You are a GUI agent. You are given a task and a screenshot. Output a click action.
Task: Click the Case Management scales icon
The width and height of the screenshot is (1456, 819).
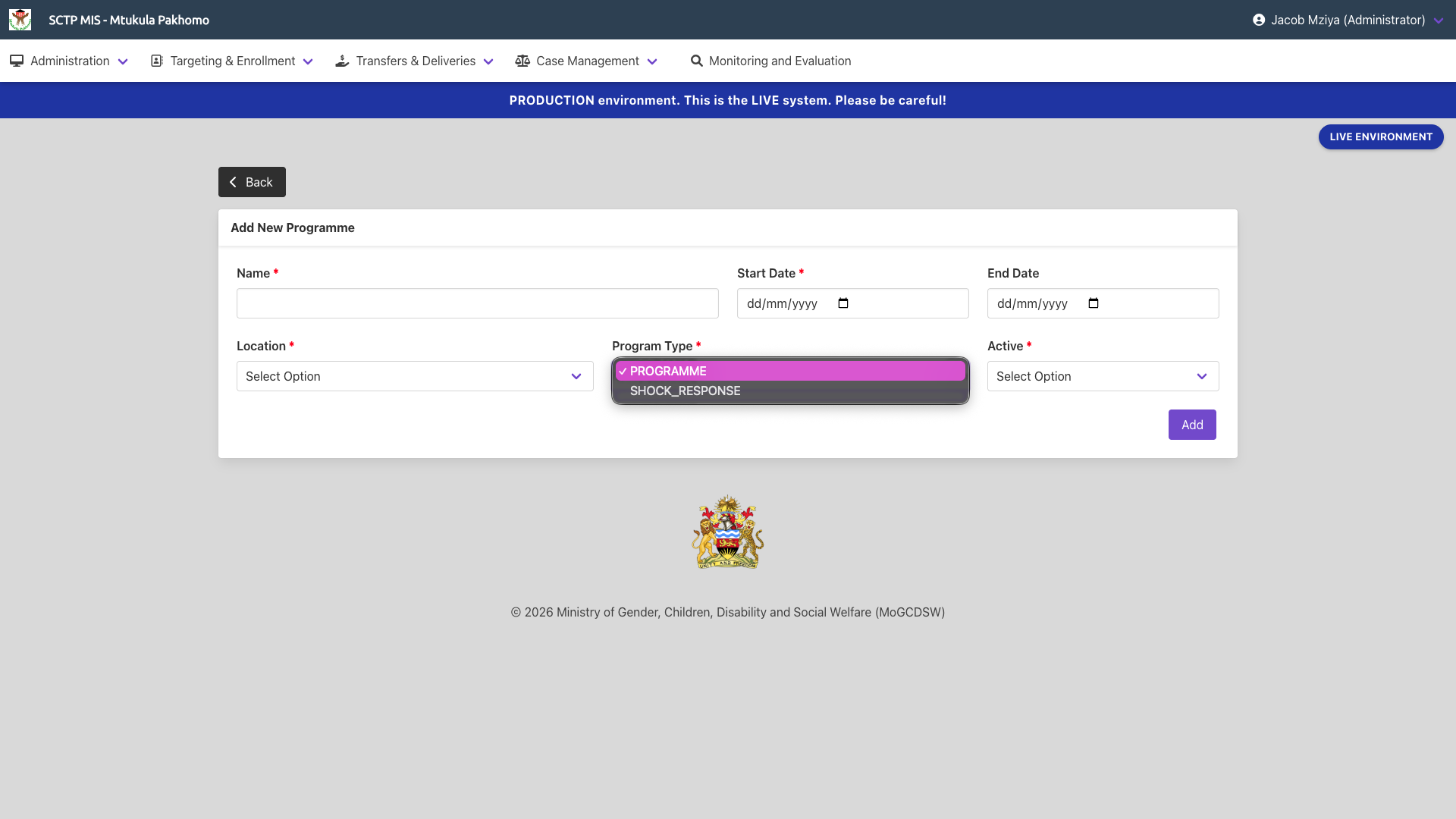click(522, 61)
